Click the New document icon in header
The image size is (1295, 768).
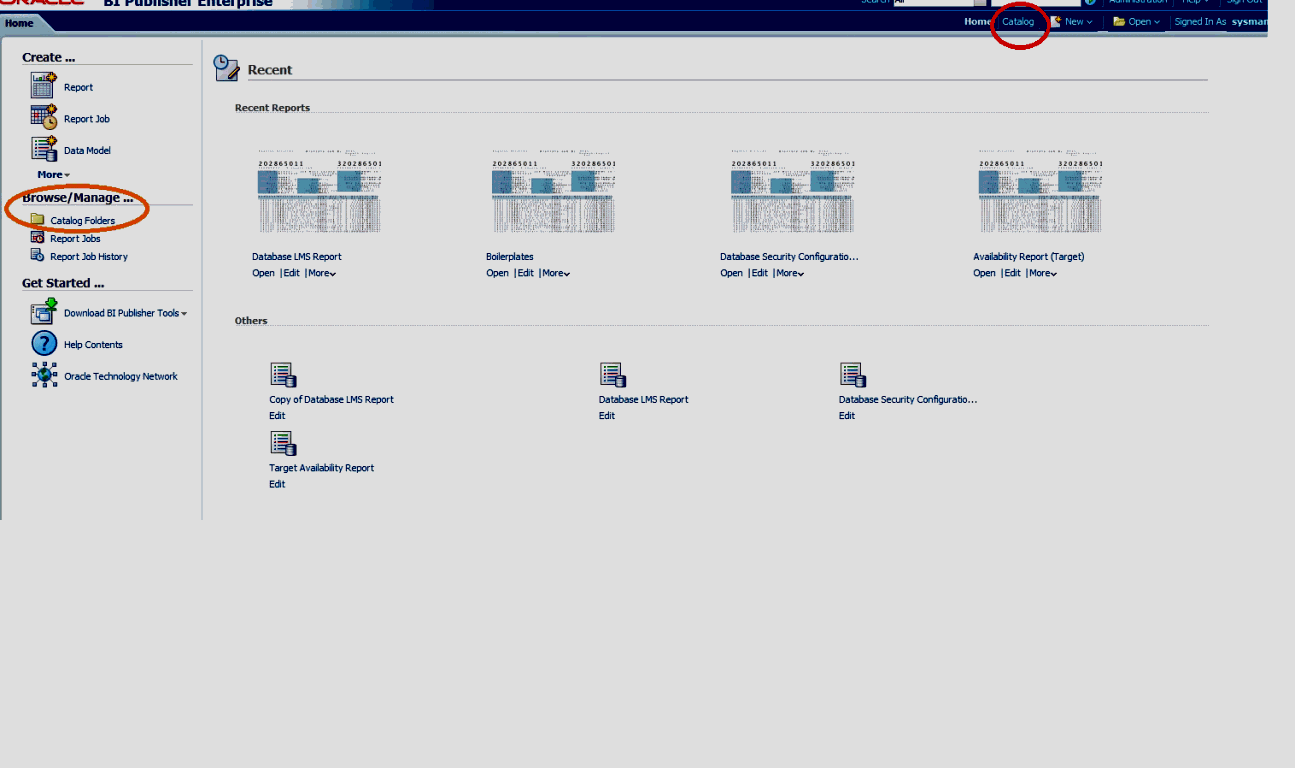pos(1055,21)
